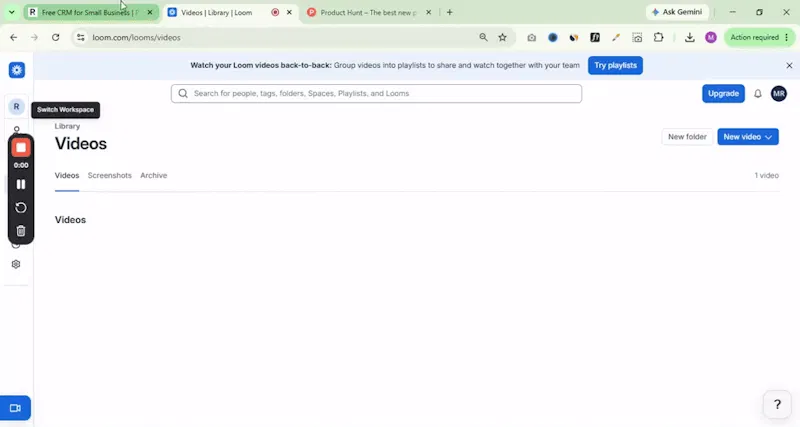Expand the New video dropdown
The image size is (800, 427).
click(747, 137)
